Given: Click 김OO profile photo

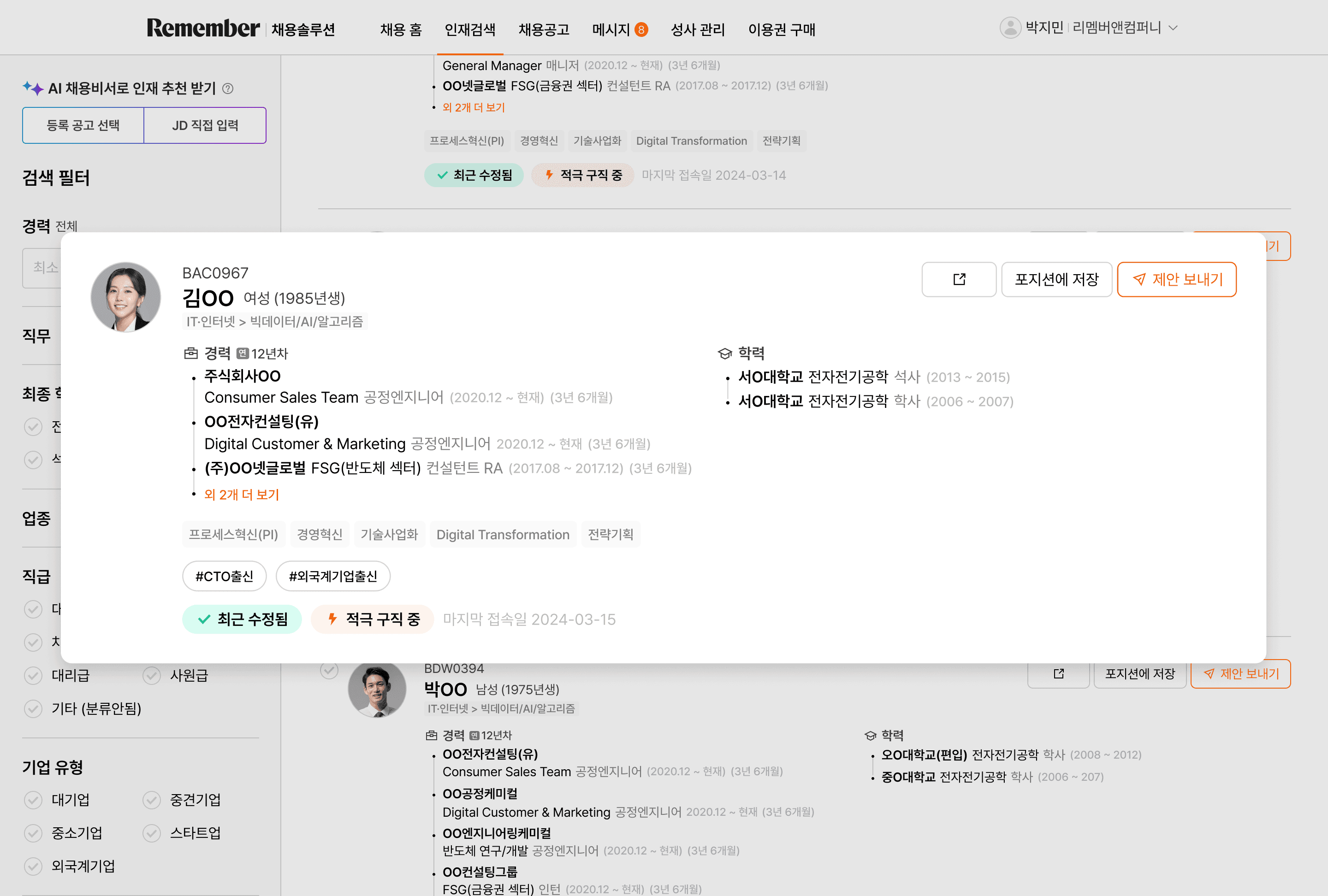Looking at the screenshot, I should tap(126, 297).
